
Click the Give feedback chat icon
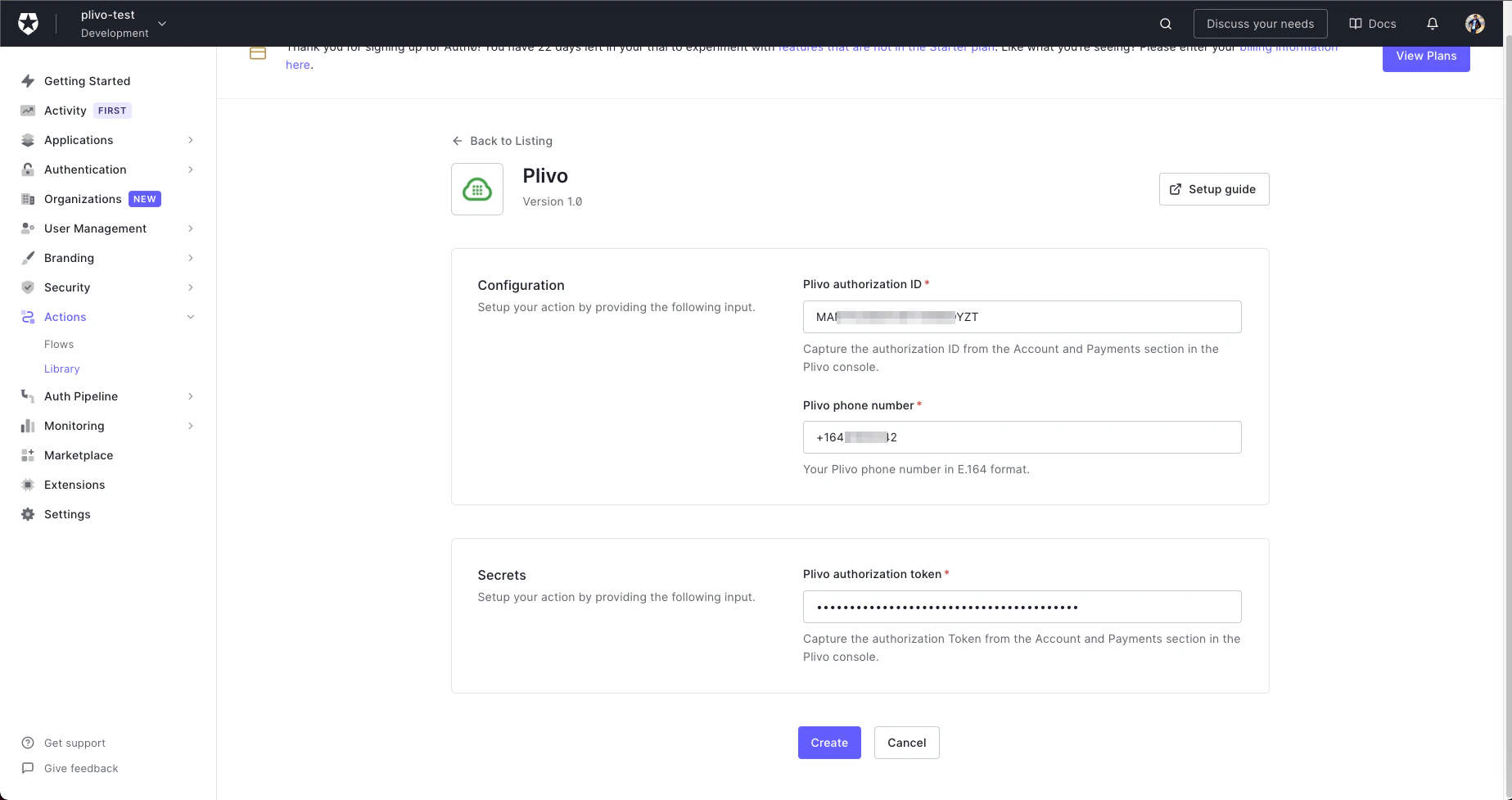[28, 768]
